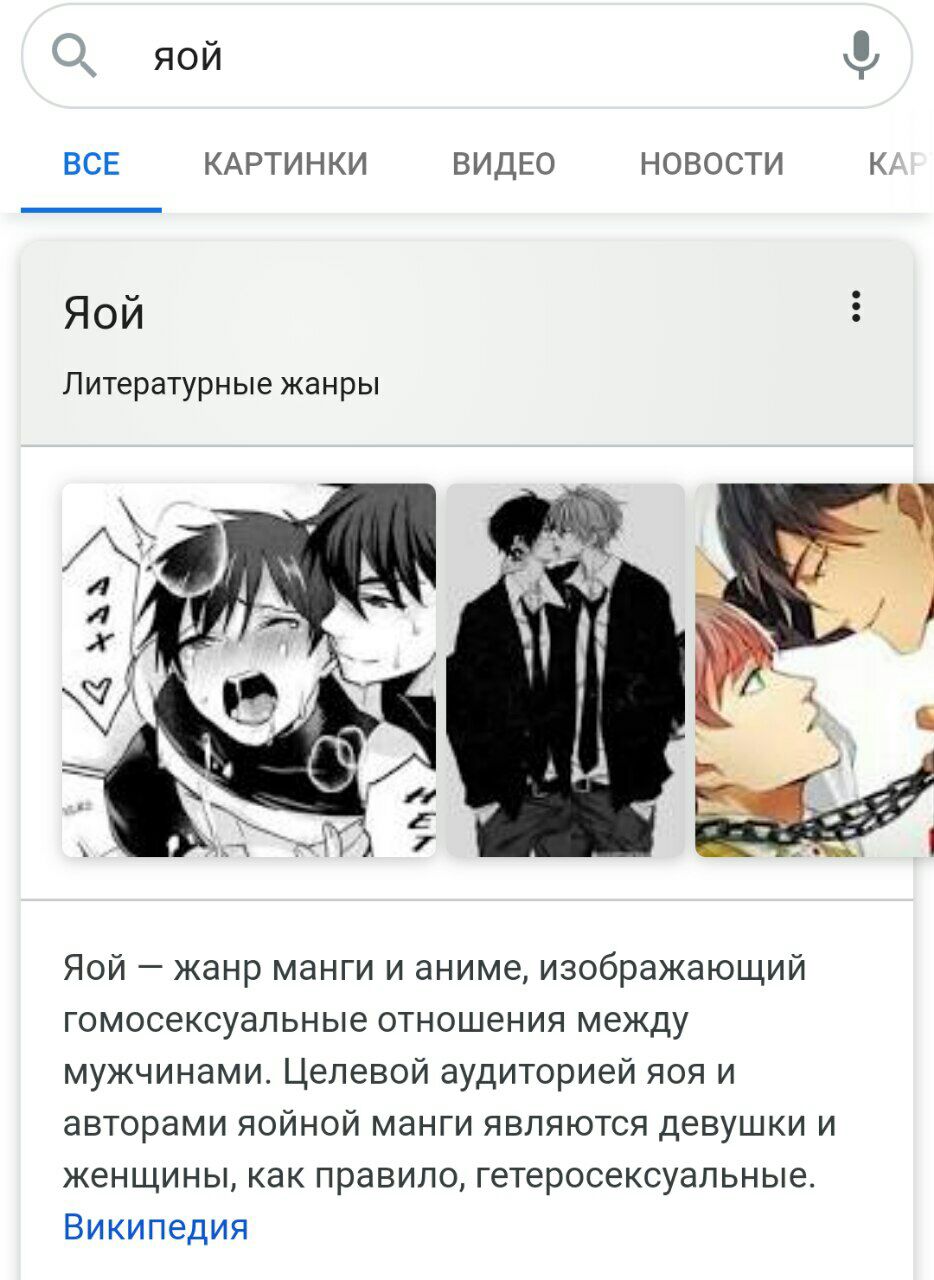Open the ВИДЕО tab

[504, 164]
